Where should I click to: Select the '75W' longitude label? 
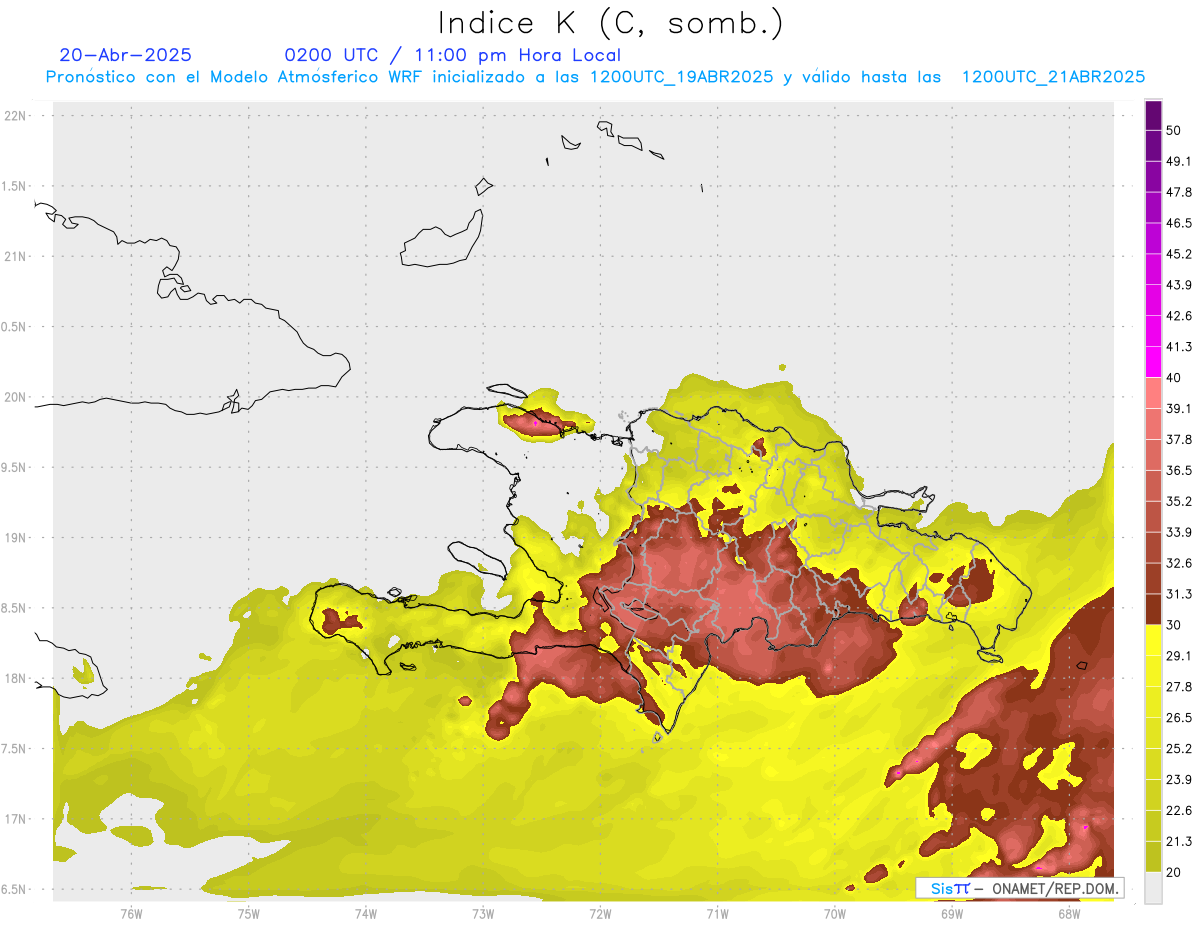(249, 914)
